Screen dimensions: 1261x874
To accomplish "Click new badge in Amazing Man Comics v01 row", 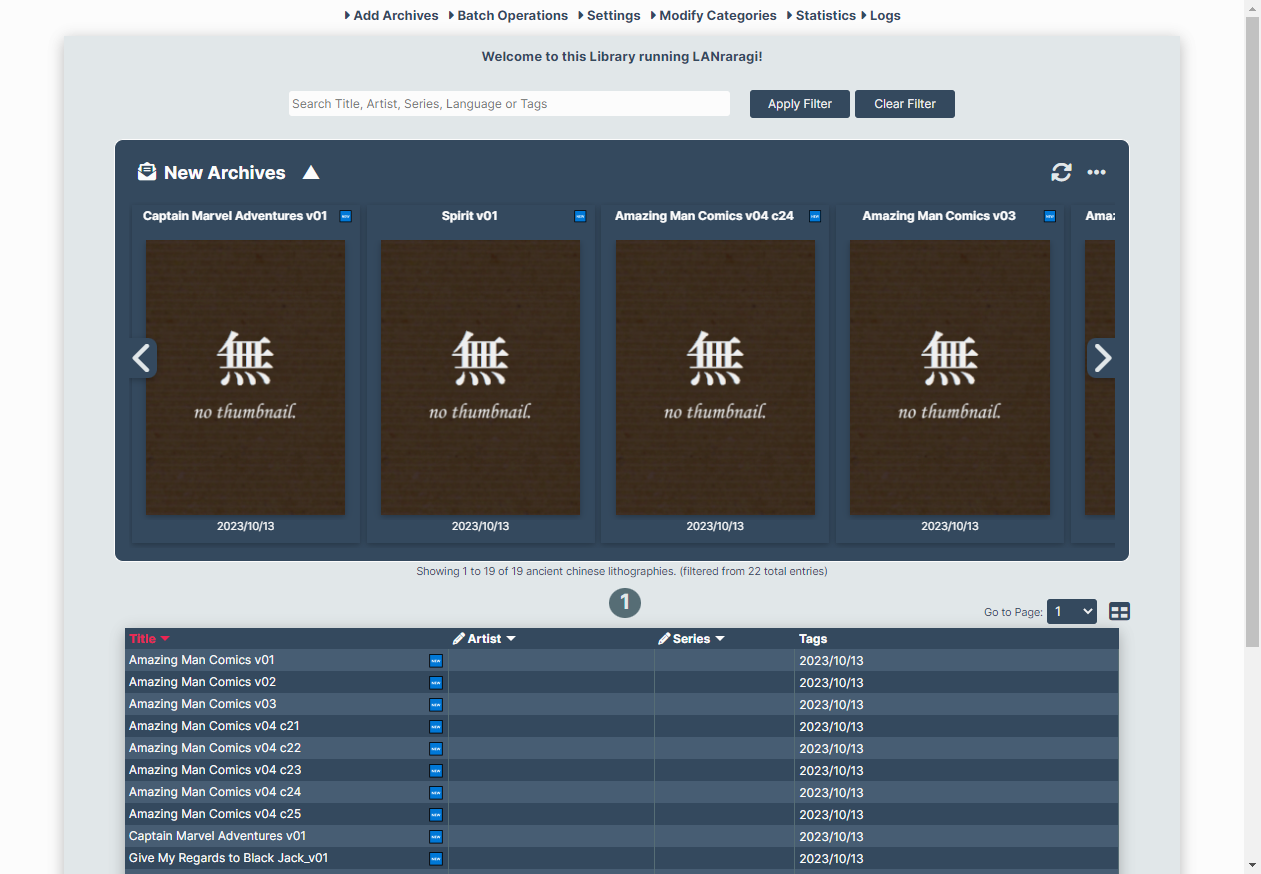I will tap(436, 661).
